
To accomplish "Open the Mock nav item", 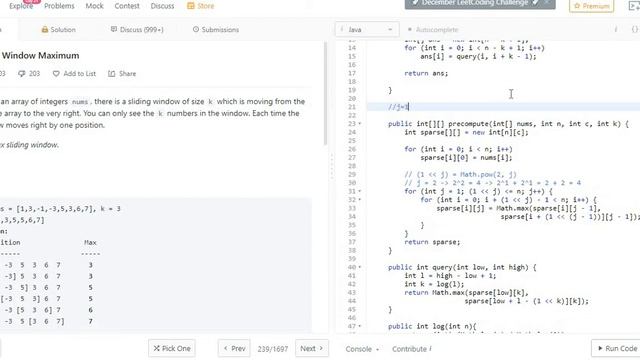I will (94, 6).
